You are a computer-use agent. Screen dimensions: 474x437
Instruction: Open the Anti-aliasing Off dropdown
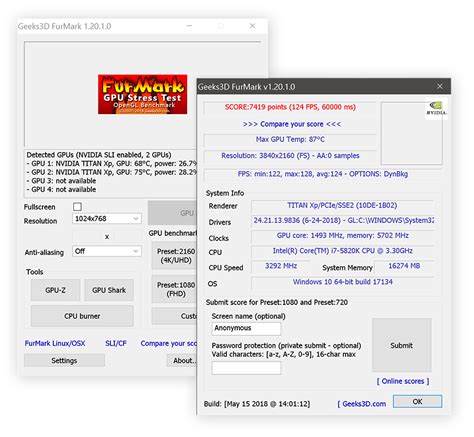coord(107,251)
